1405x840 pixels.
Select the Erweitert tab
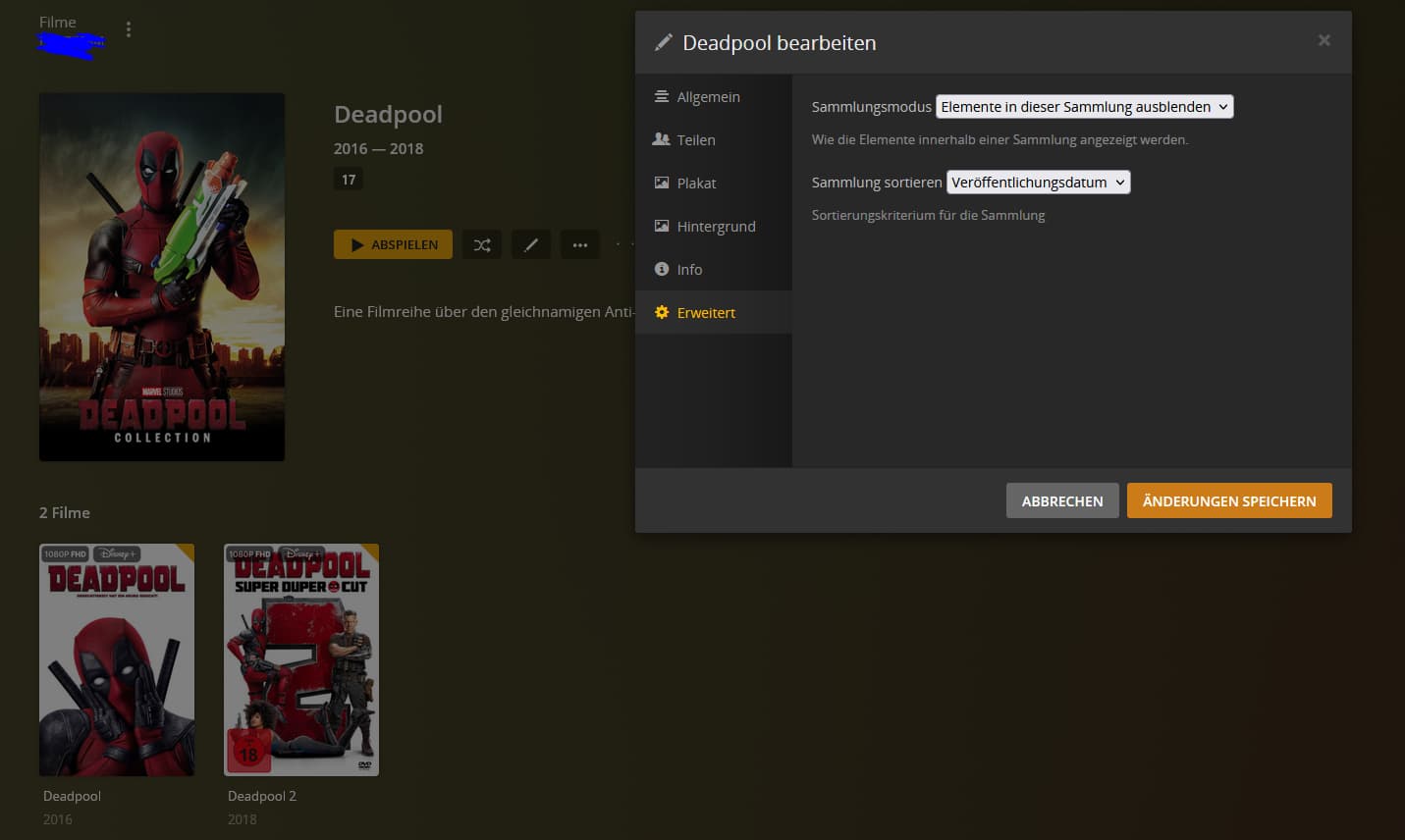click(714, 312)
